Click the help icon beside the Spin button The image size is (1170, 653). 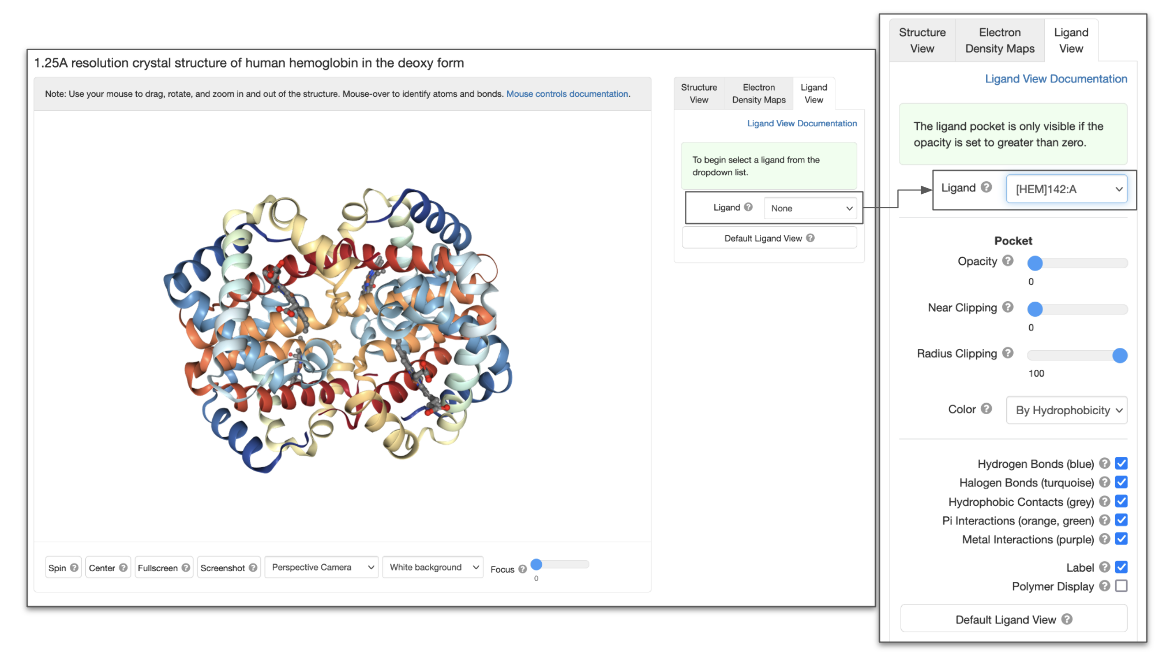[x=73, y=568]
